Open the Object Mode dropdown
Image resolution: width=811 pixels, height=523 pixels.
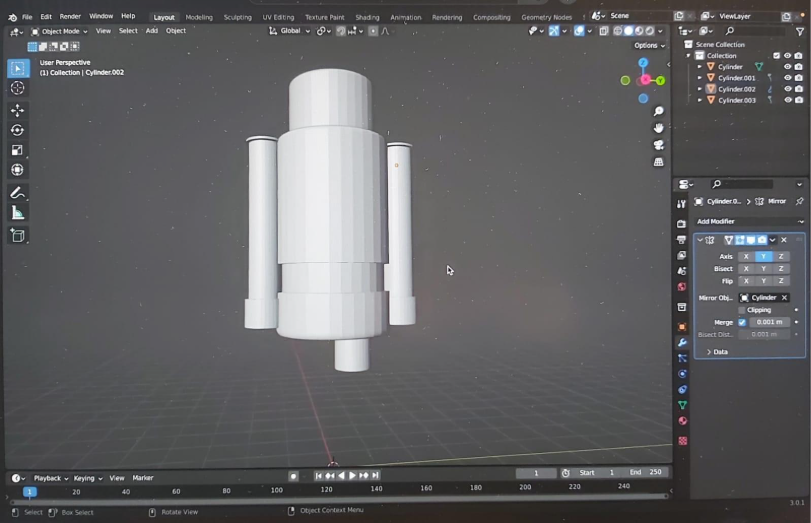click(x=58, y=31)
